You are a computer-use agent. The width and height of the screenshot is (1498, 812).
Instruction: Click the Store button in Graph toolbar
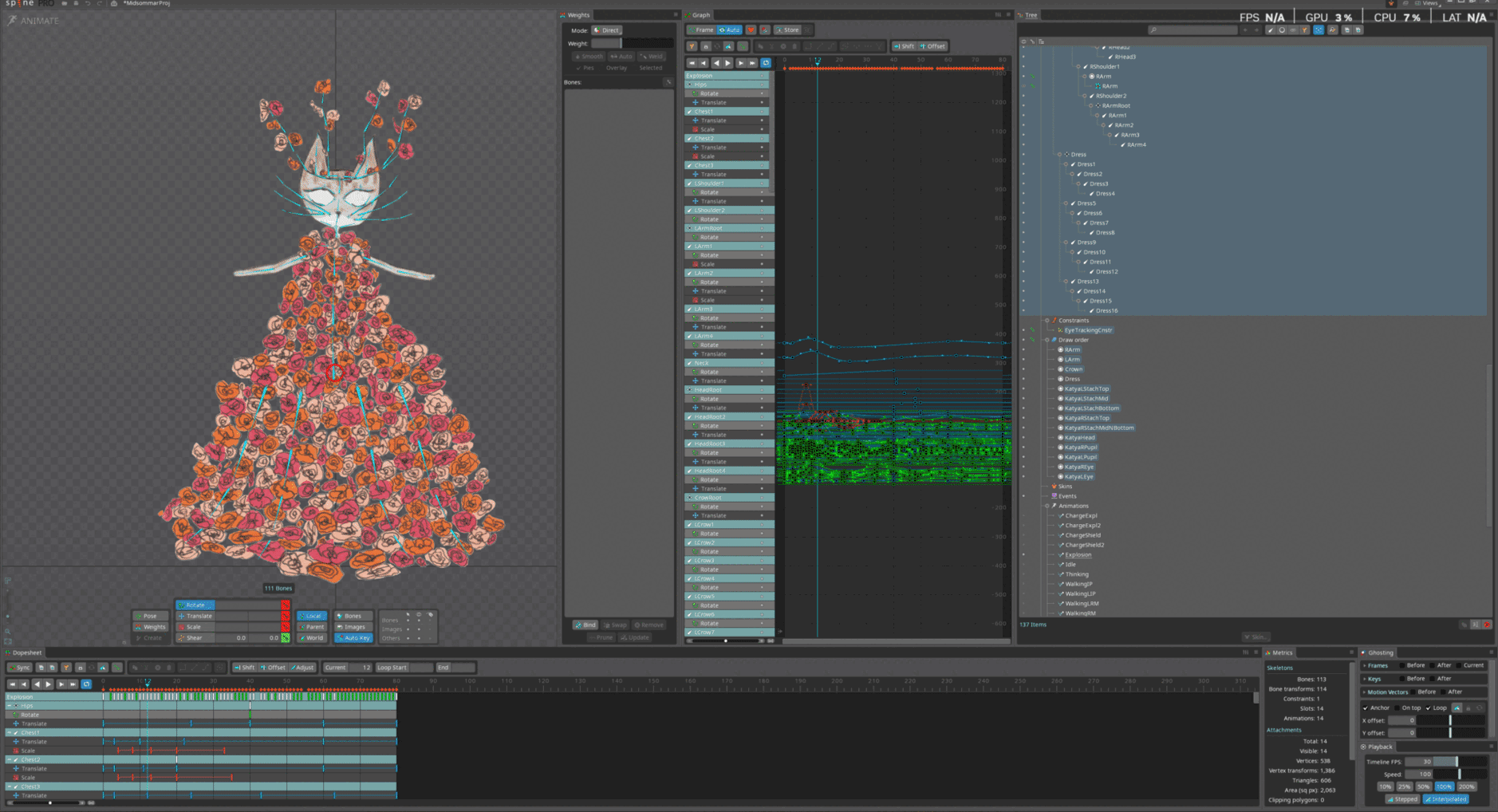788,30
